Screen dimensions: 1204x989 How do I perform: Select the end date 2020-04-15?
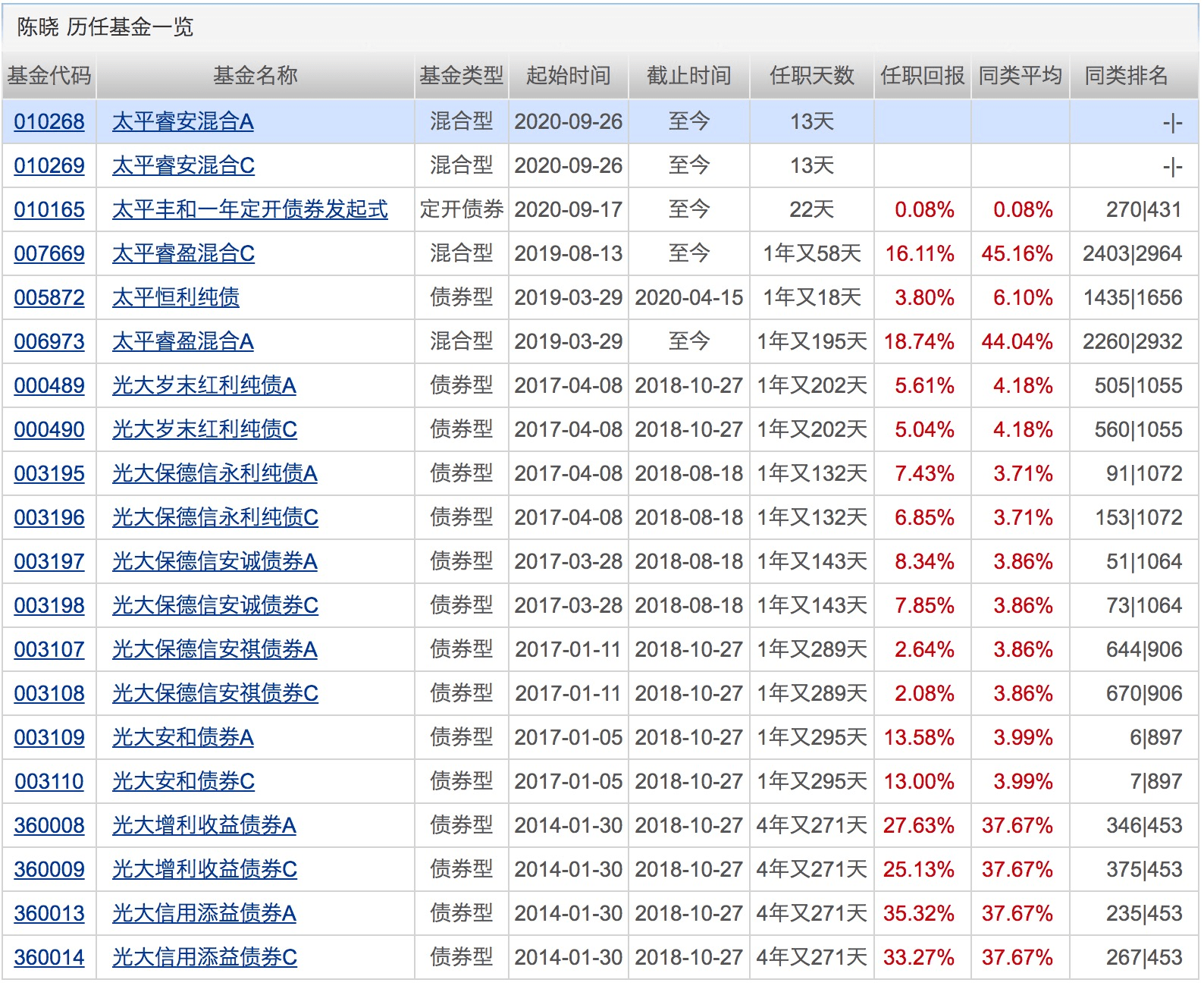[x=689, y=297]
